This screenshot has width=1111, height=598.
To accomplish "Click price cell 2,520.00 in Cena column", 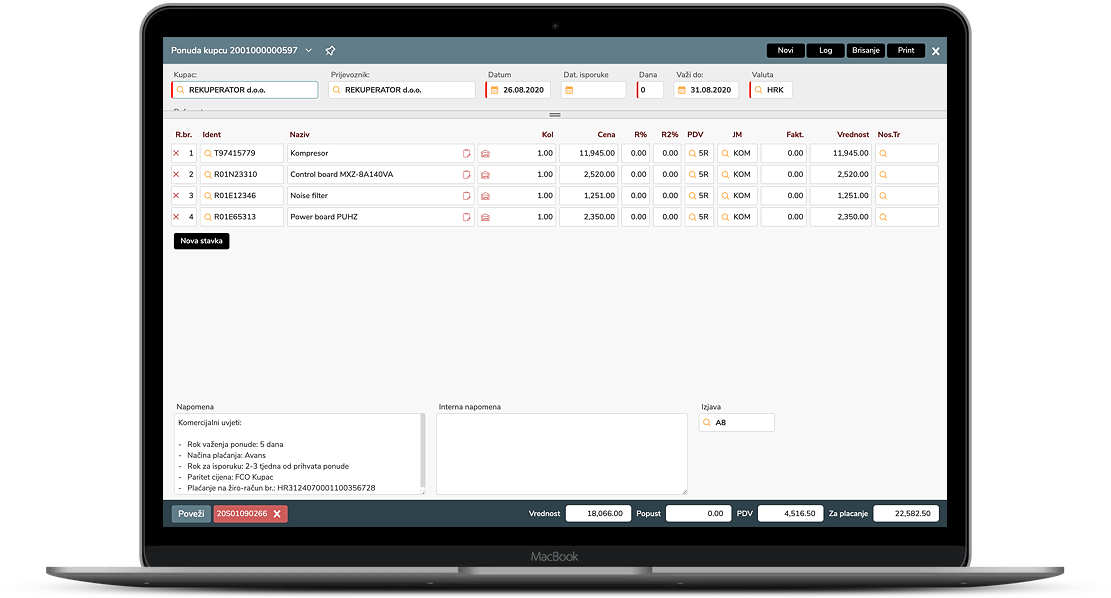I will click(589, 174).
